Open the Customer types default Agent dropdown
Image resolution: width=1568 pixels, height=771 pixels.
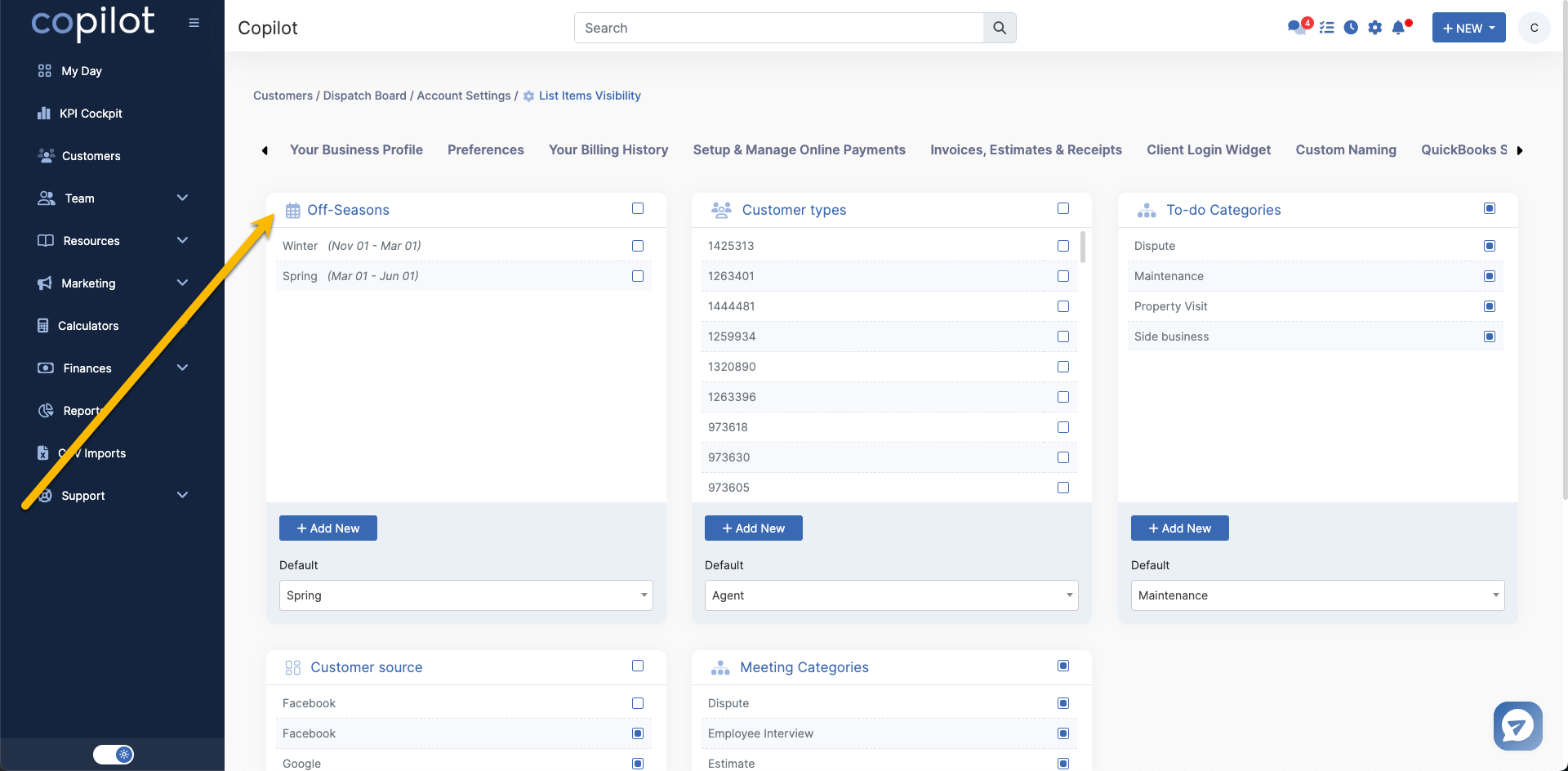pos(892,595)
